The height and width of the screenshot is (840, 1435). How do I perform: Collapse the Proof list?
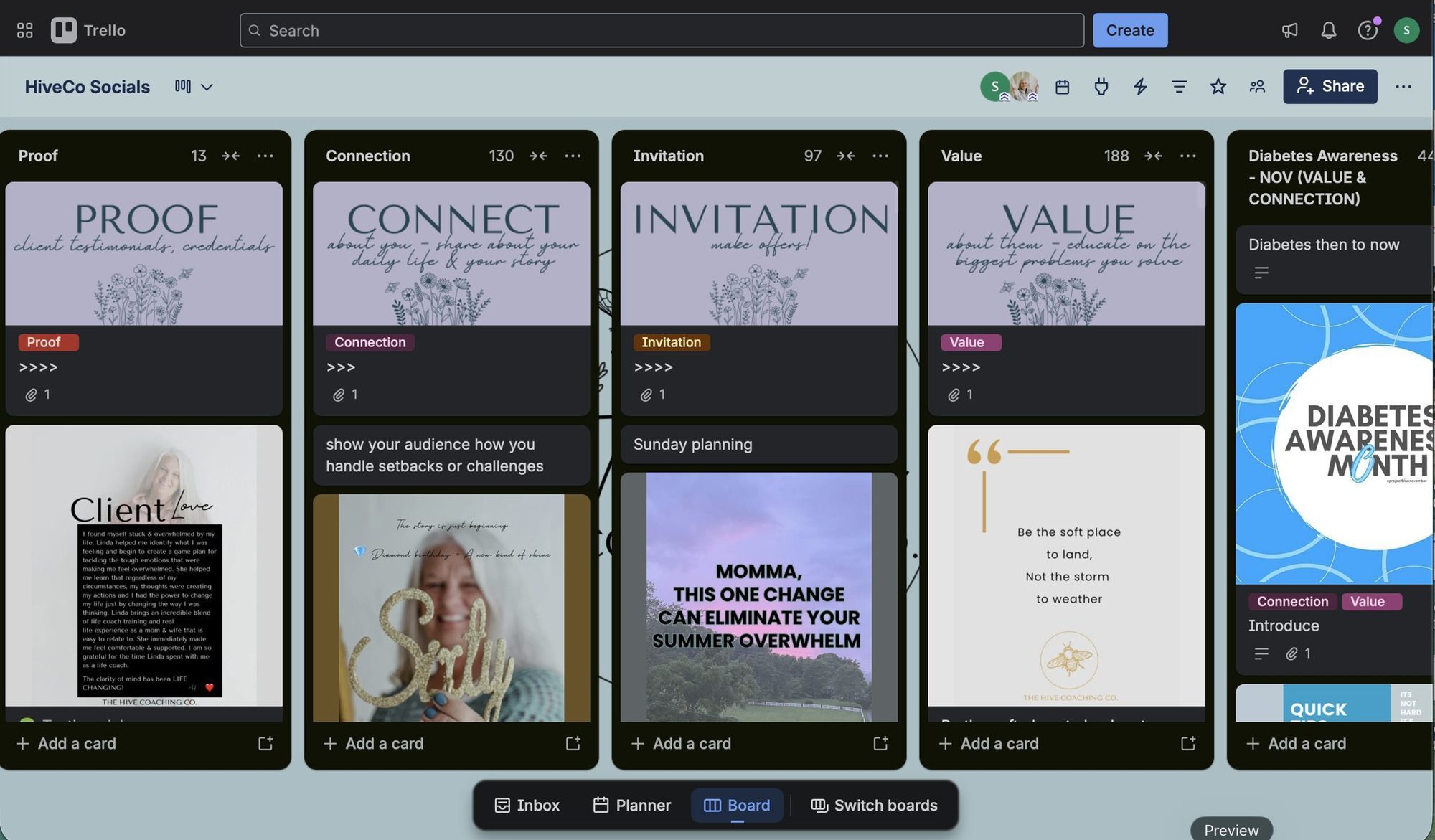(230, 156)
